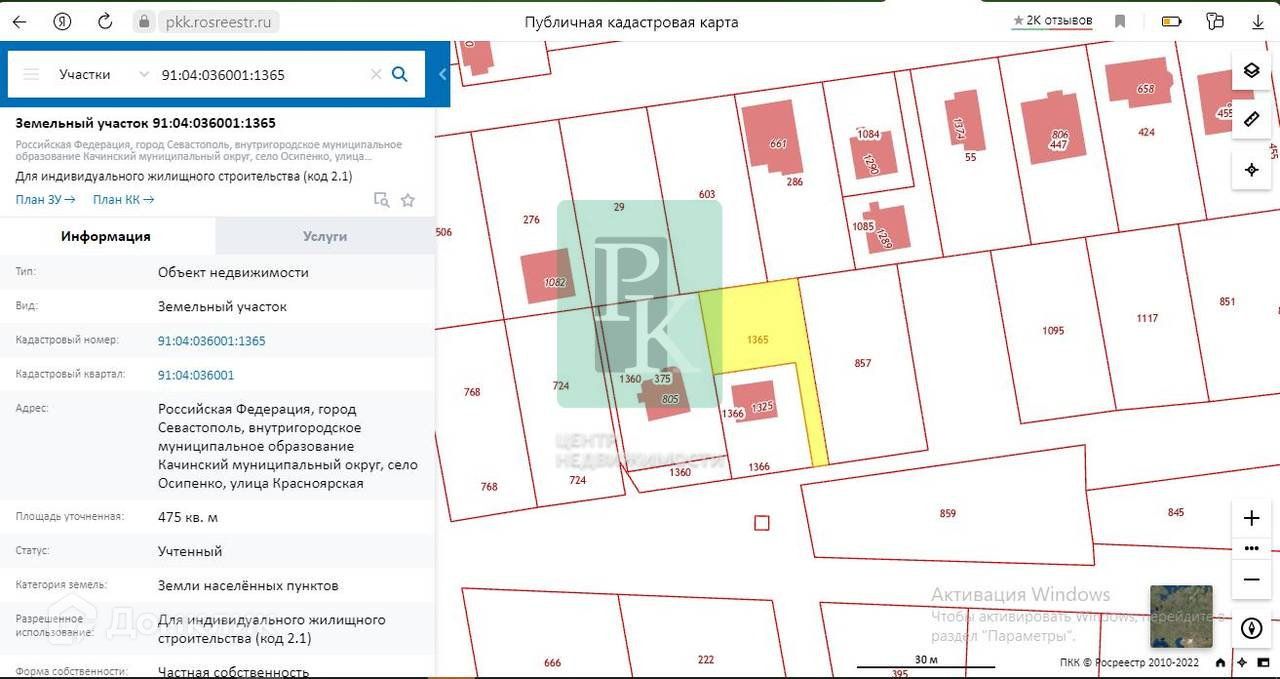Open the hamburger menu in the search box
1280x679 pixels.
coord(31,74)
